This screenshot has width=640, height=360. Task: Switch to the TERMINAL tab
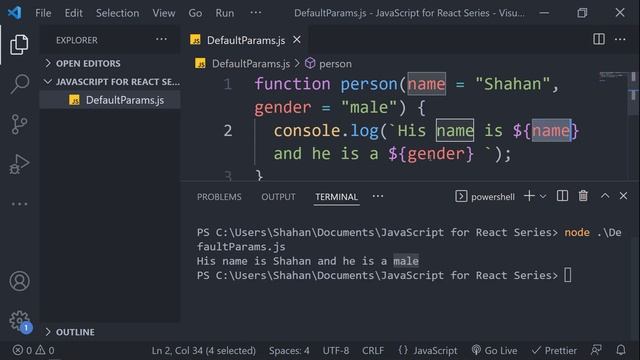coord(336,197)
